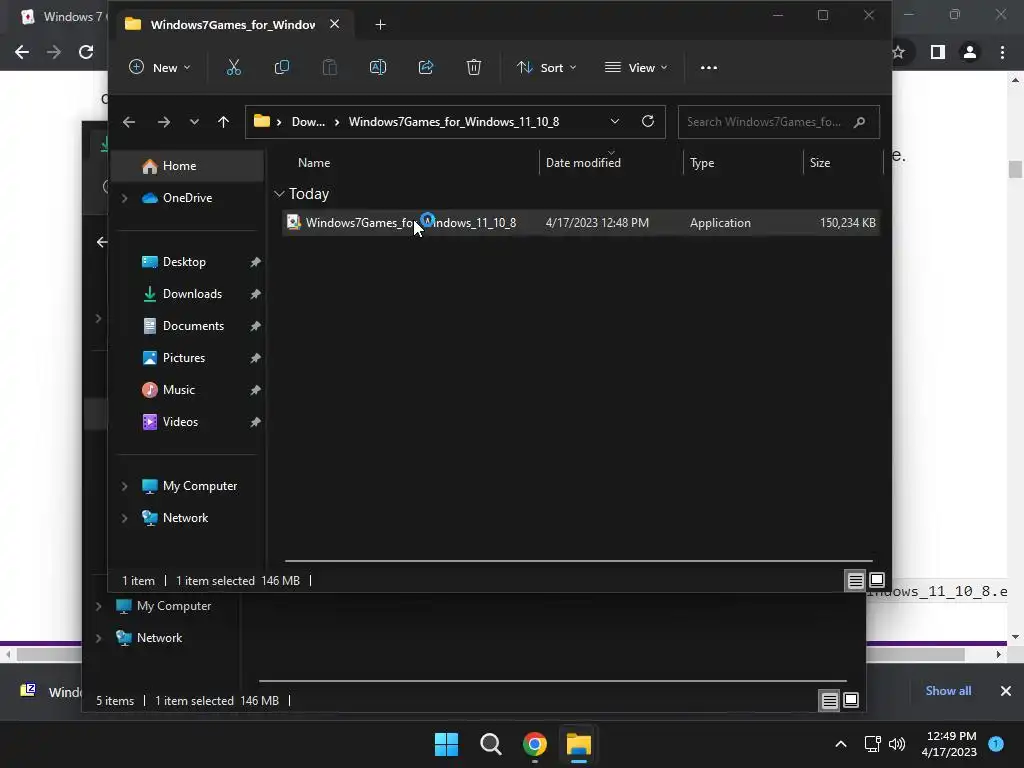This screenshot has height=768, width=1024.
Task: Open the See more ellipsis menu
Action: tap(709, 67)
